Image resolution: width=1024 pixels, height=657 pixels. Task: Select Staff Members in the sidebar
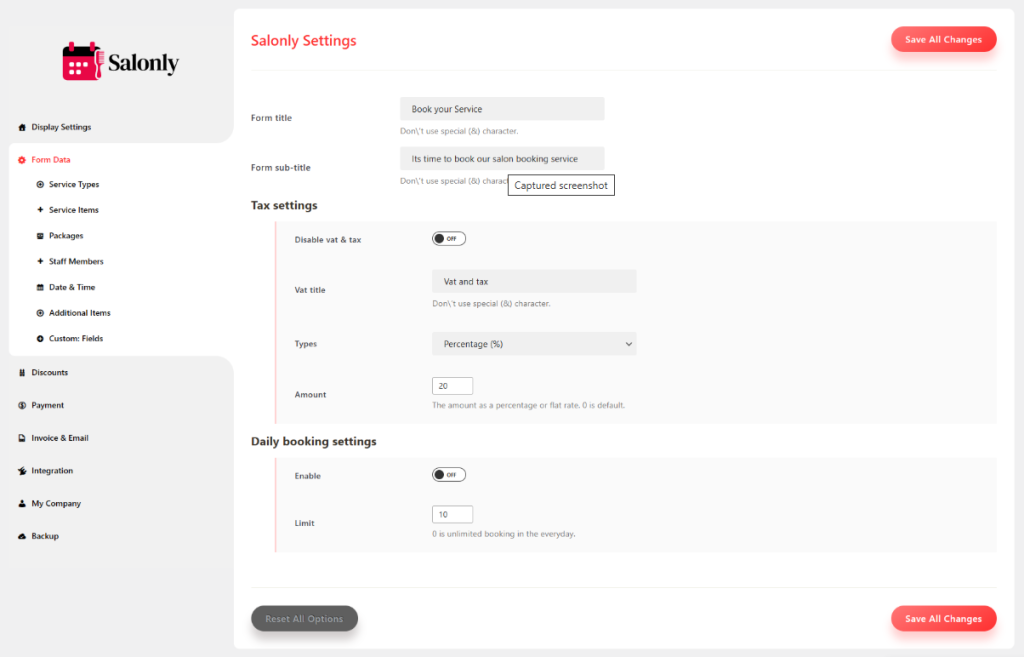[75, 262]
